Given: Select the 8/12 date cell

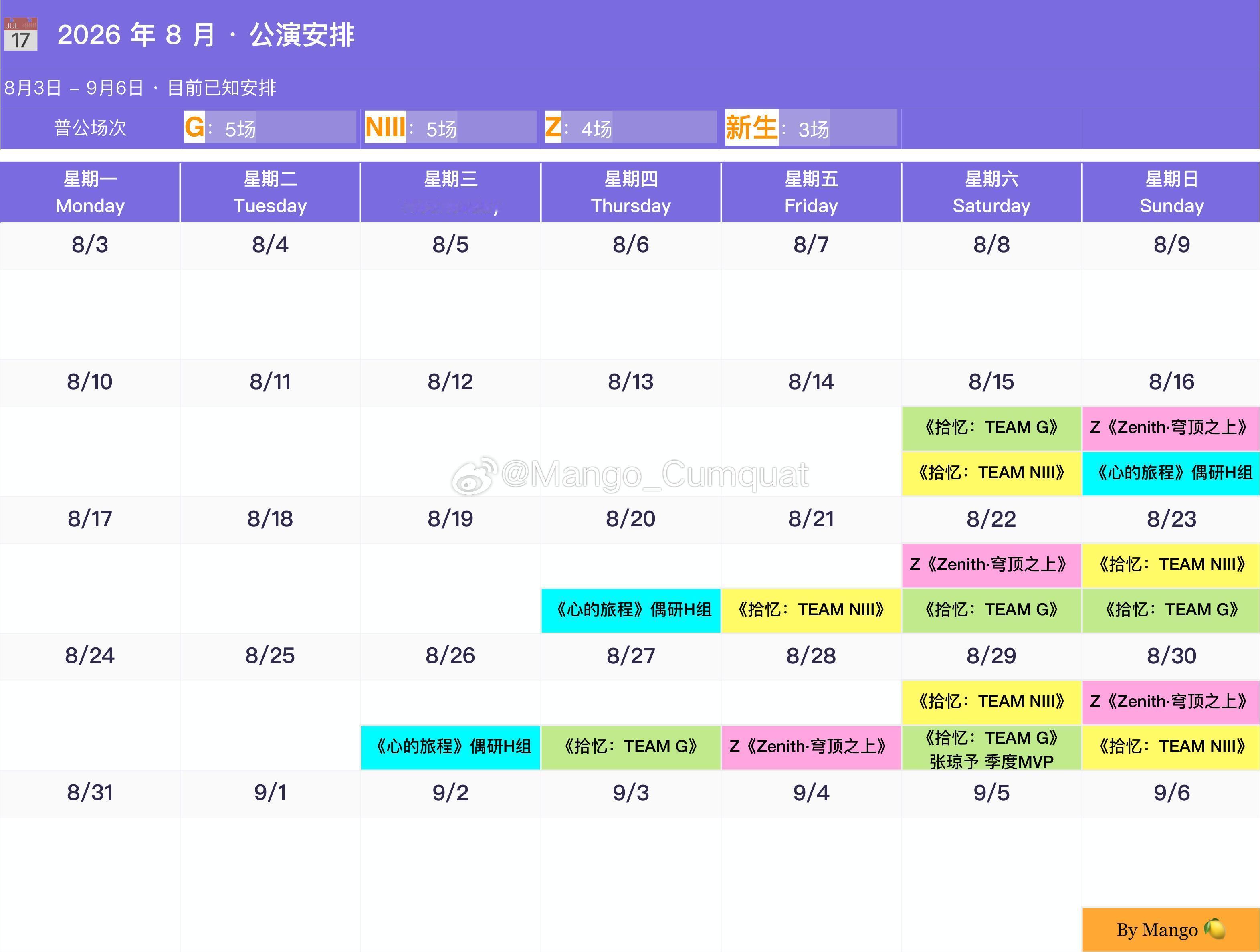Looking at the screenshot, I should pyautogui.click(x=450, y=382).
